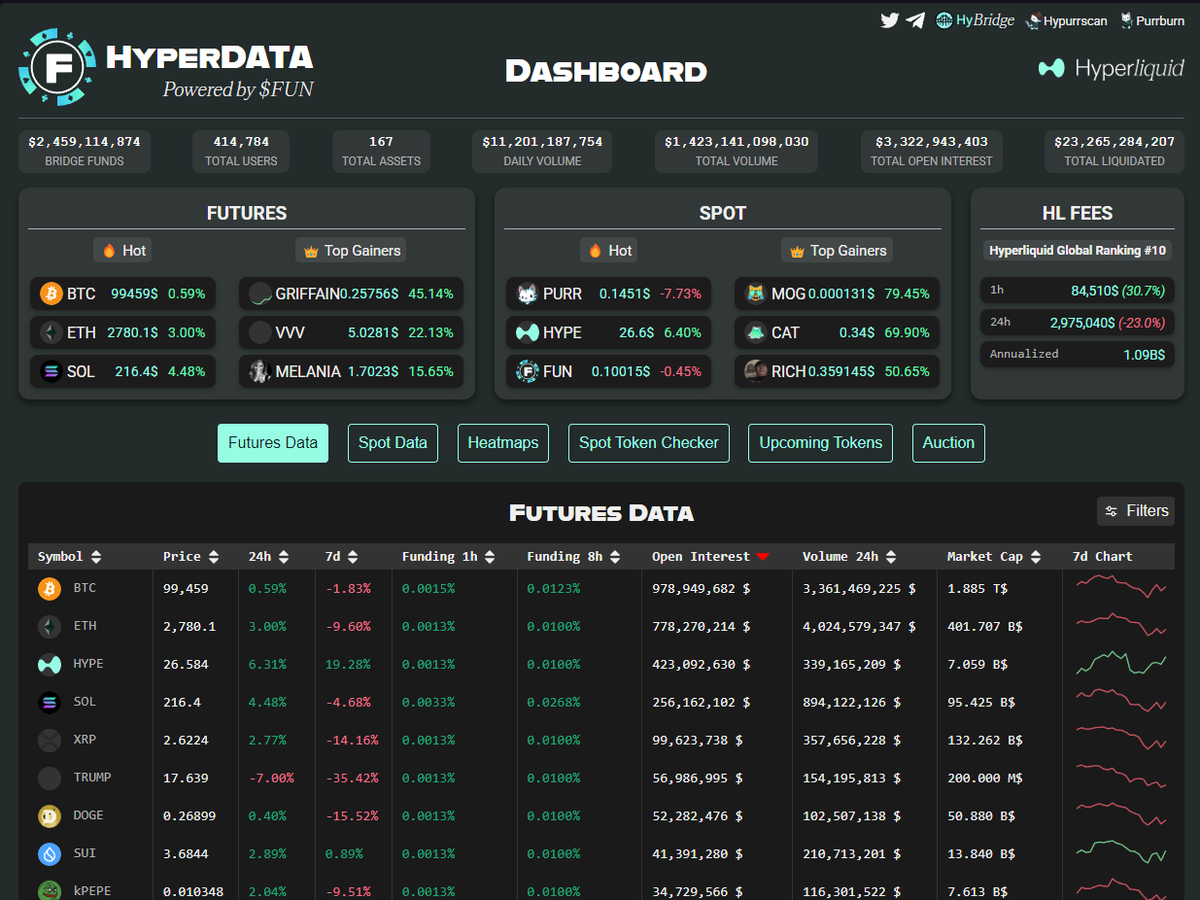Screen dimensions: 1200x900
Task: Select the Futures Data tab
Action: [273, 443]
